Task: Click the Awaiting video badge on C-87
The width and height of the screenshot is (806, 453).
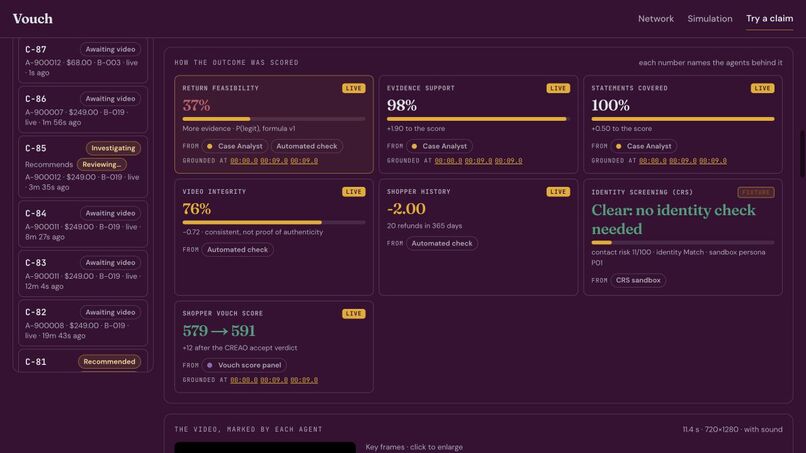Action: click(110, 49)
